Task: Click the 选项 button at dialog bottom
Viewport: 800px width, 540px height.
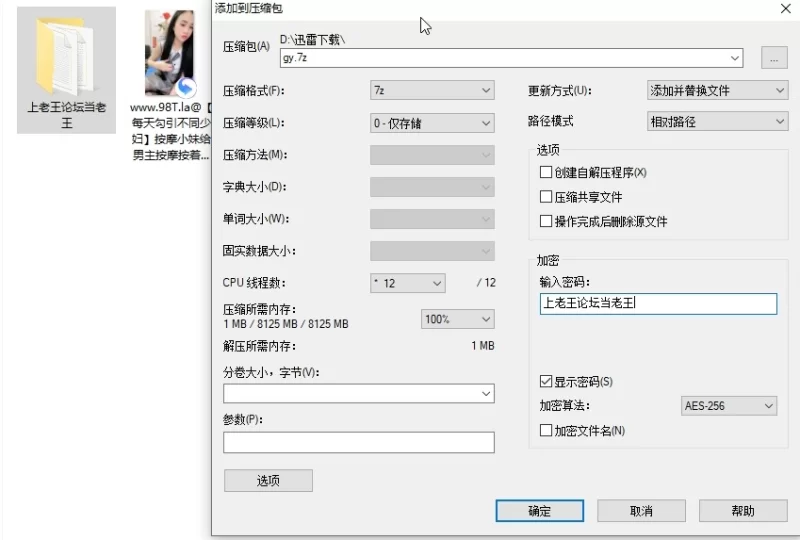Action: [x=268, y=480]
